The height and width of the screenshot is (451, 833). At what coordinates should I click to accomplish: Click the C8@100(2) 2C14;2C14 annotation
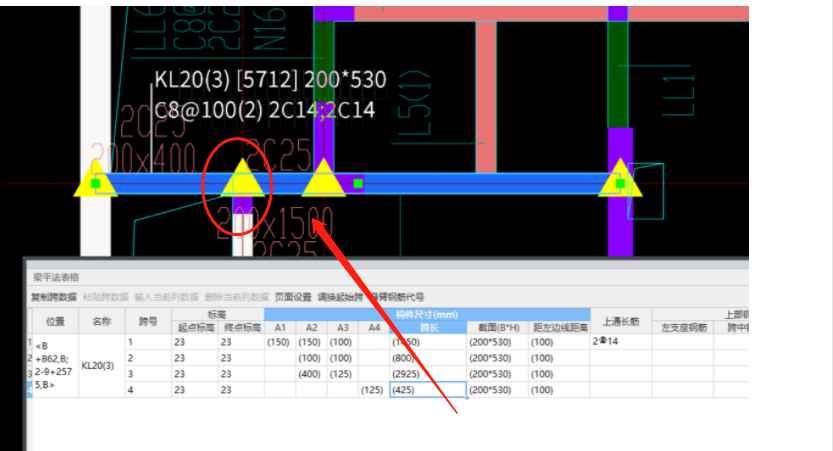tap(265, 110)
